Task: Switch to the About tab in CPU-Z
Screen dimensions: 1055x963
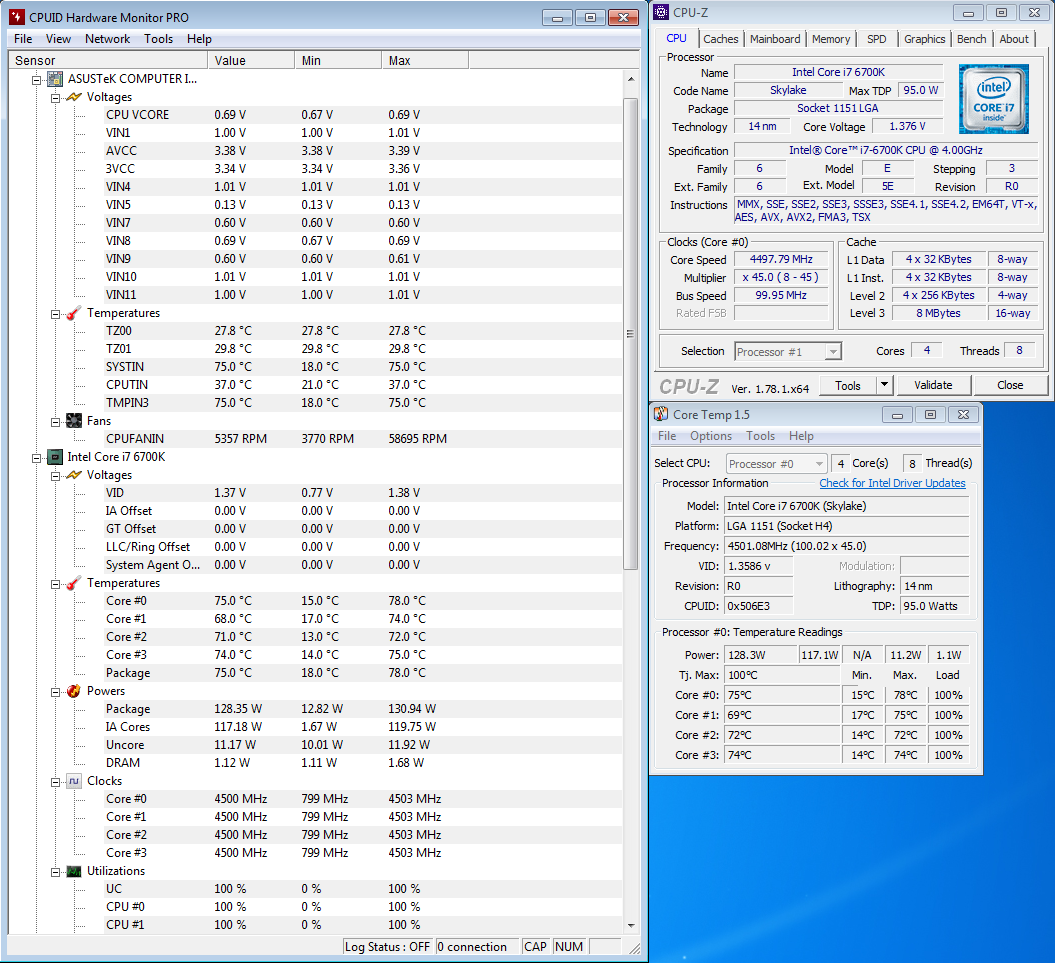Action: 1014,39
